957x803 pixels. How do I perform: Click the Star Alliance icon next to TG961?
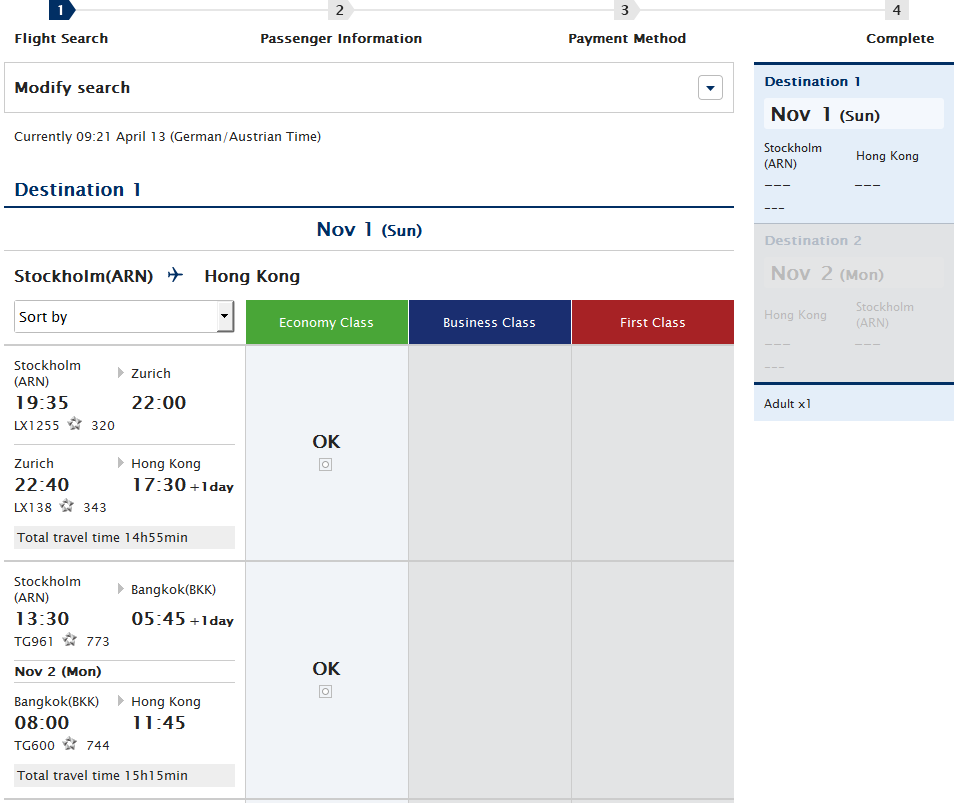coord(70,640)
